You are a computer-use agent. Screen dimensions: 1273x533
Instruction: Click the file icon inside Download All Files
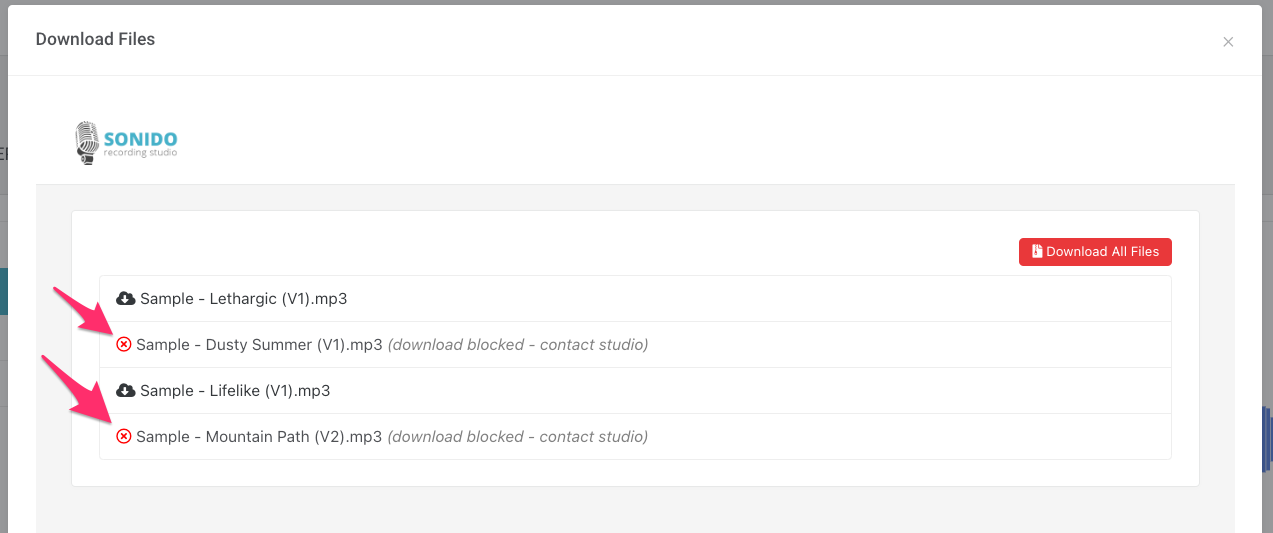point(1037,252)
